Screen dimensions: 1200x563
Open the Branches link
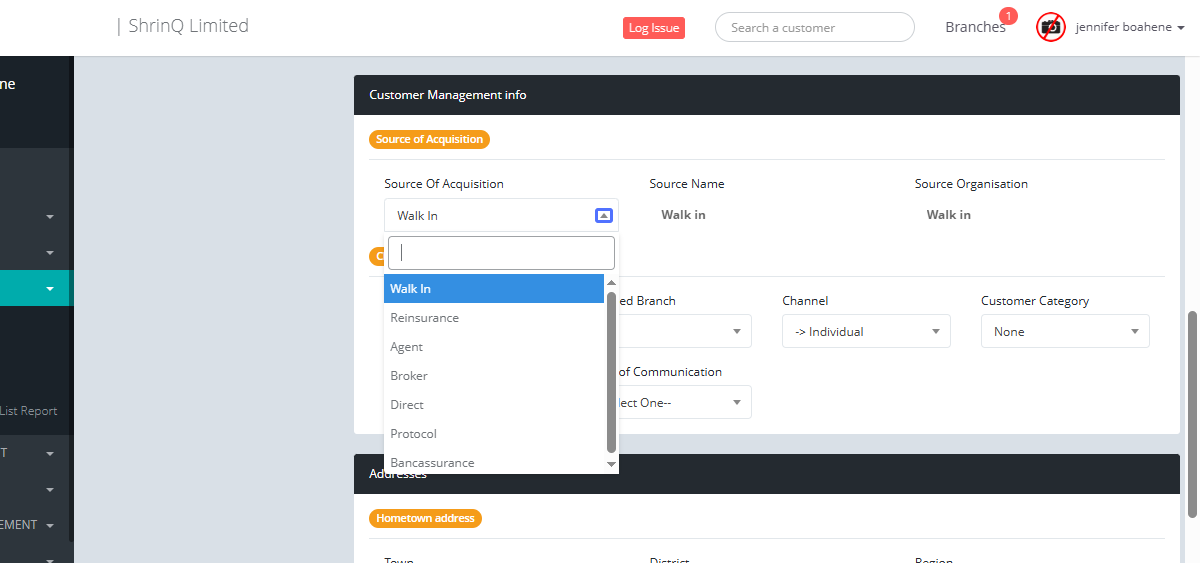(x=975, y=27)
